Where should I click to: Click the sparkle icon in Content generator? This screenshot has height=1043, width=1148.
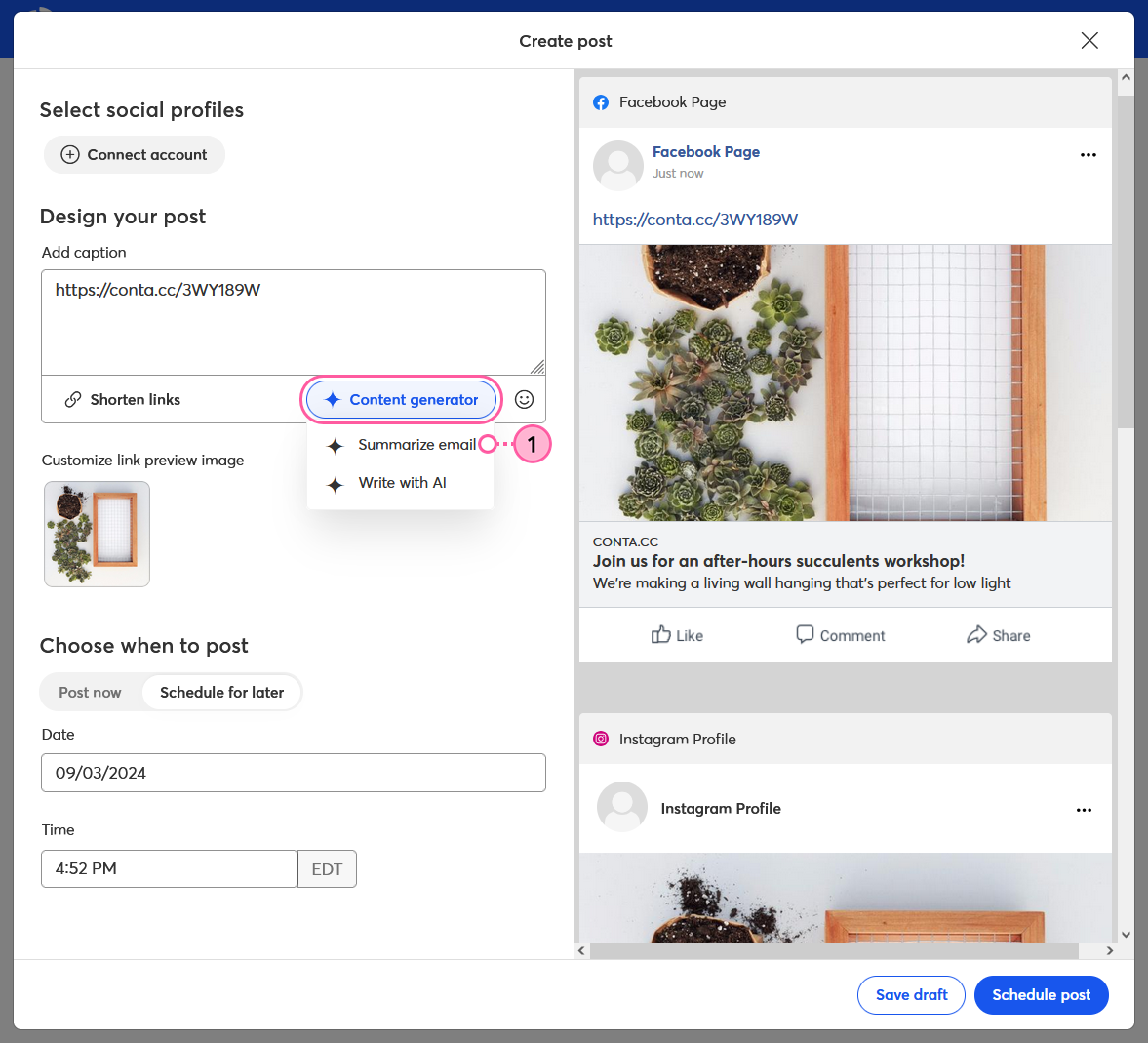click(x=333, y=399)
